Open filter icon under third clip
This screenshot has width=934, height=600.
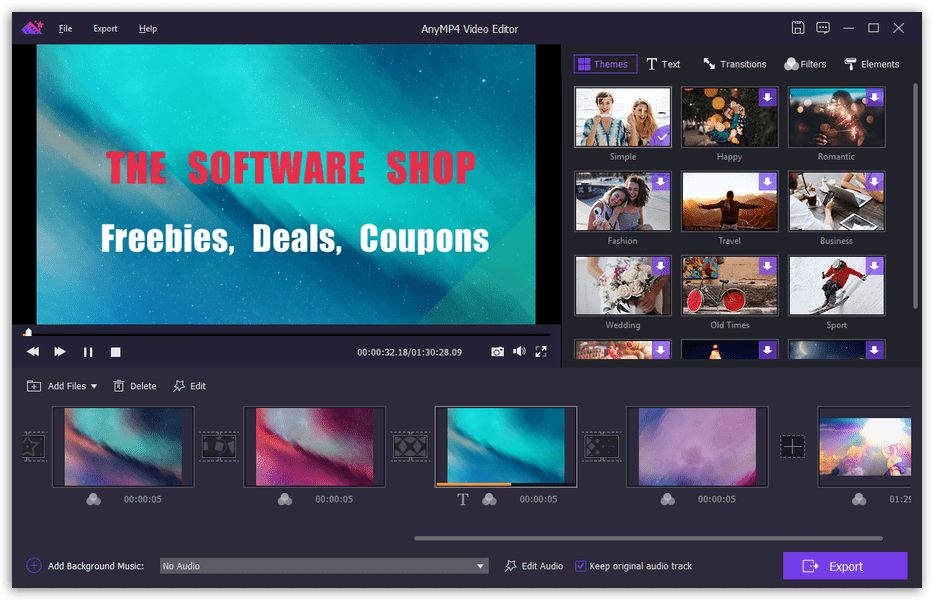[490, 499]
